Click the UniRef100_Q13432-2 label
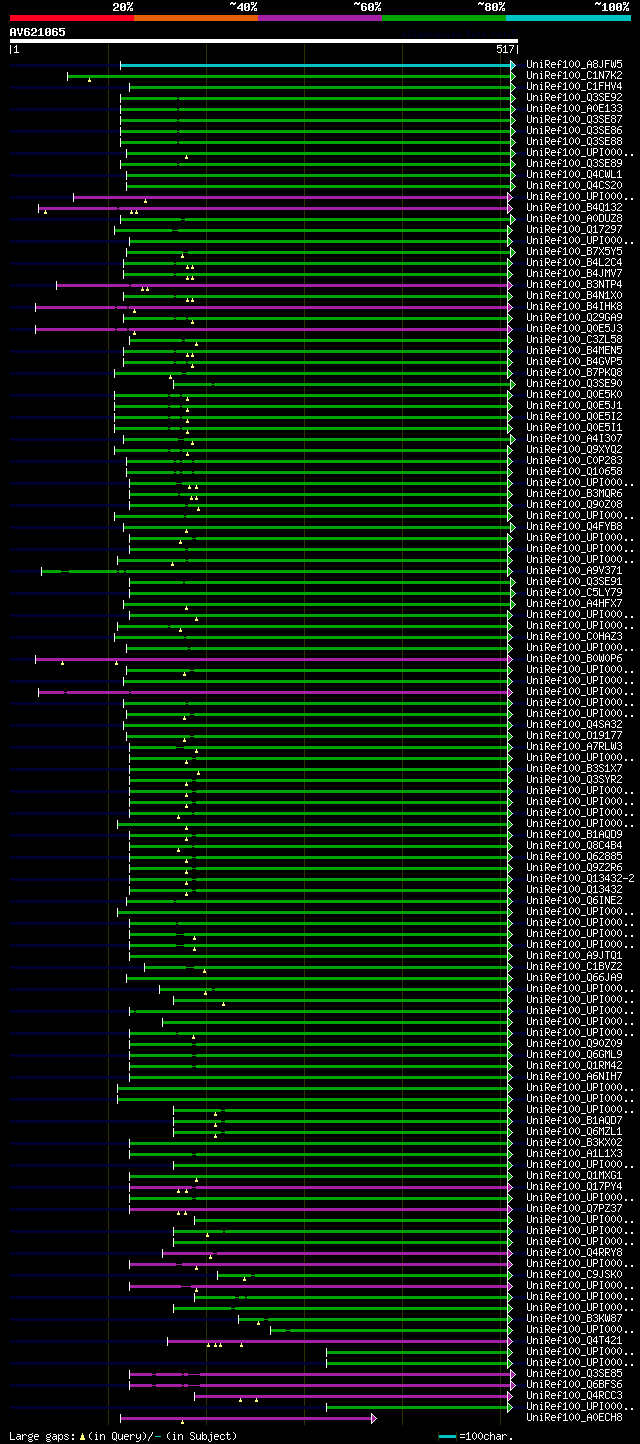The height and width of the screenshot is (1444, 640). pyautogui.click(x=580, y=878)
